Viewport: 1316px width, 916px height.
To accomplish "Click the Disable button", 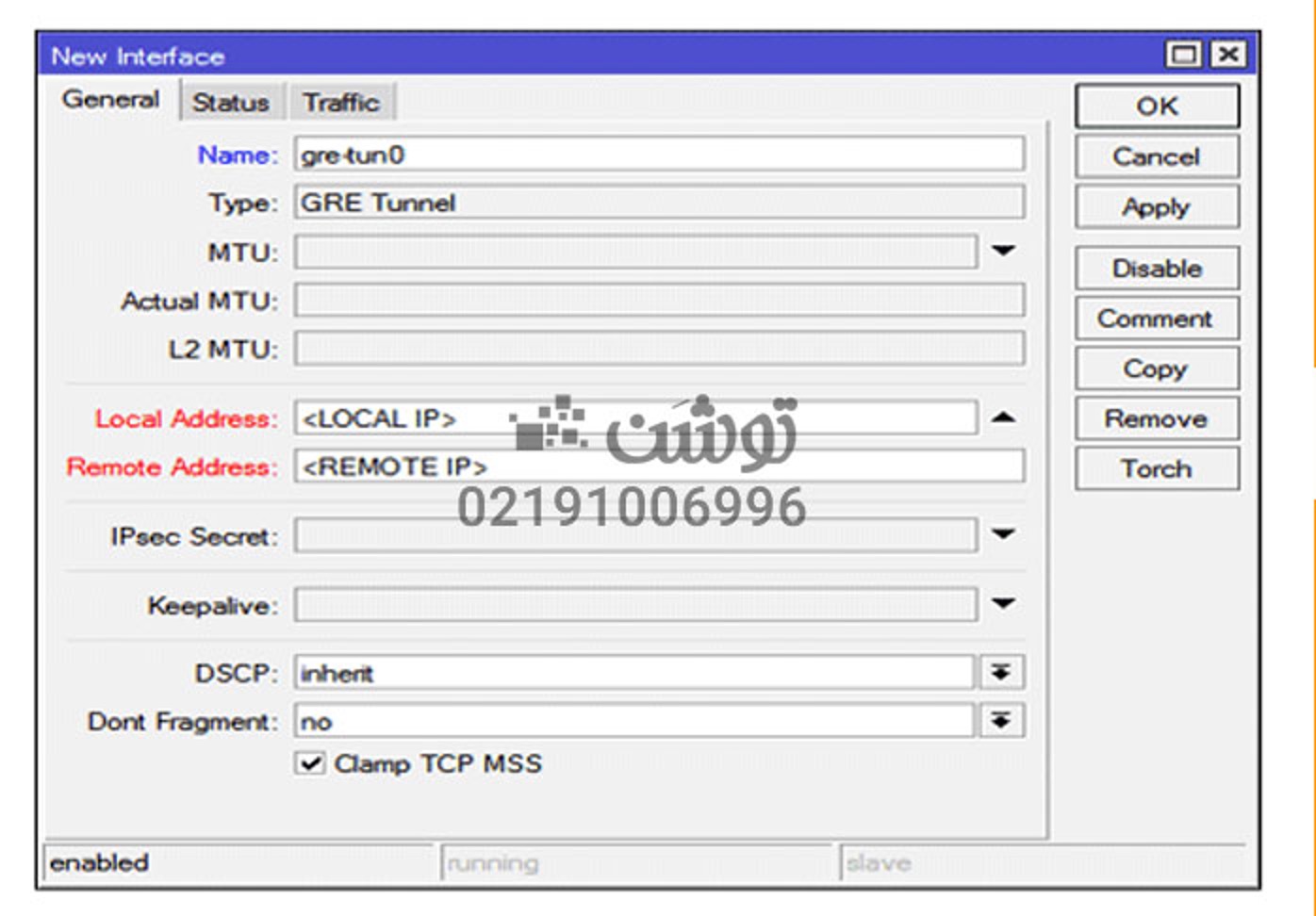I will pos(1156,269).
